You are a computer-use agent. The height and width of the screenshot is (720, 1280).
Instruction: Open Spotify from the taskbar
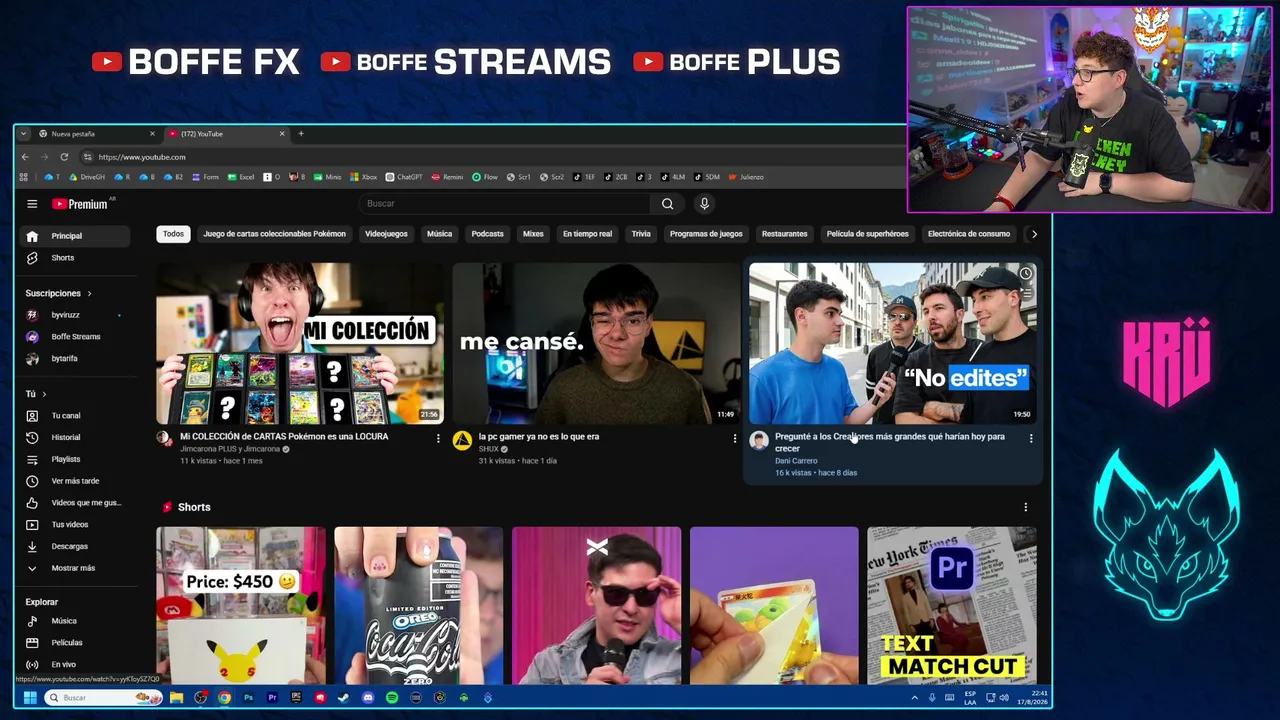coord(392,697)
